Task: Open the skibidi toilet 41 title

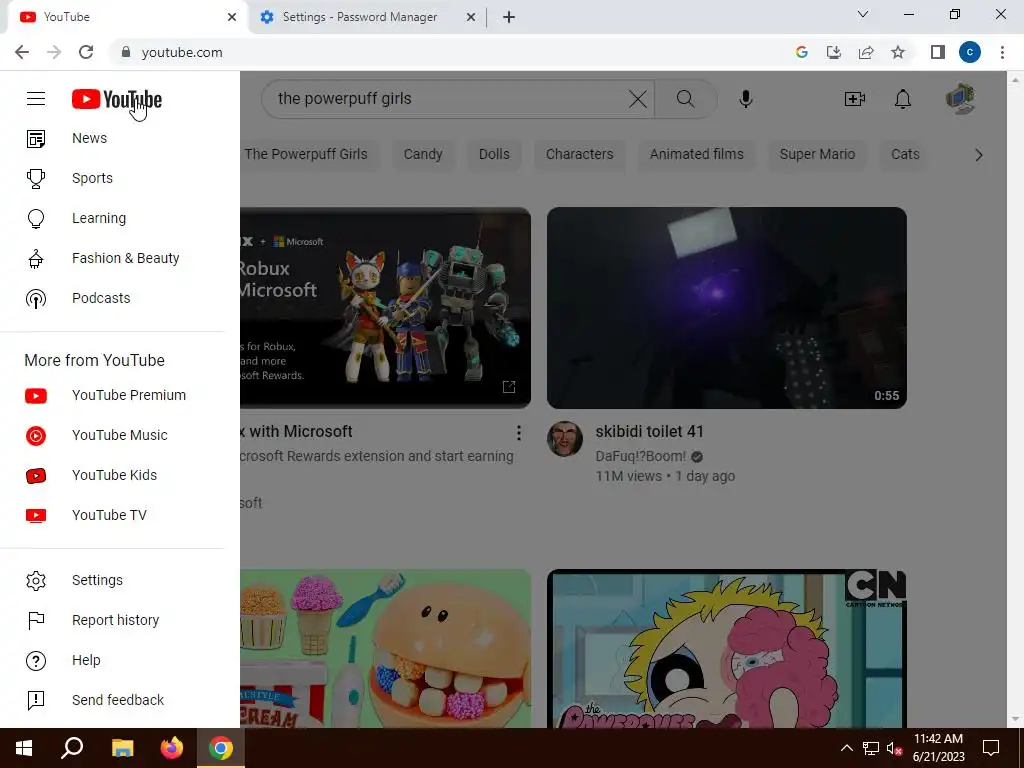Action: pyautogui.click(x=649, y=432)
